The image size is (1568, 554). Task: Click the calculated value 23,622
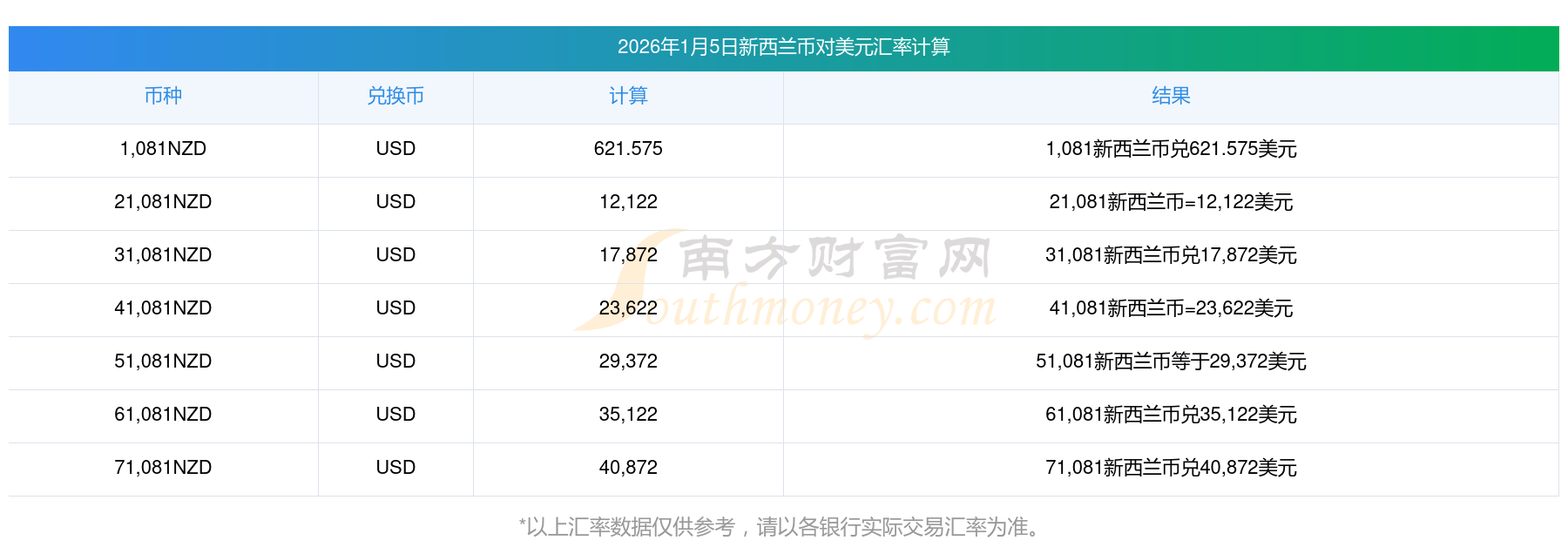pos(628,308)
